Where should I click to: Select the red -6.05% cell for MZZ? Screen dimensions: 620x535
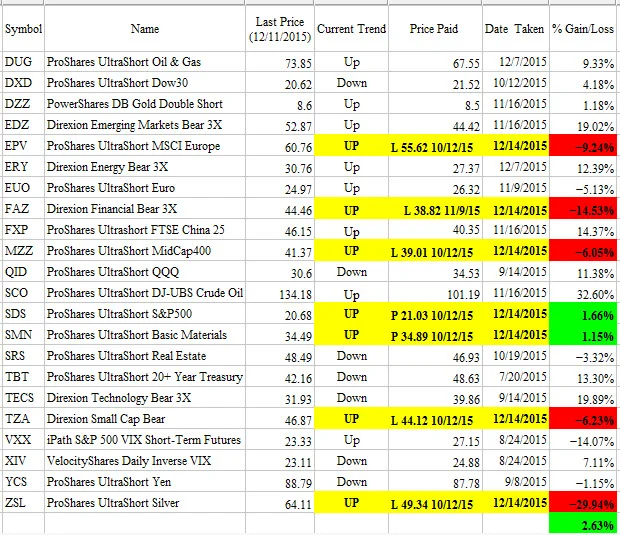tap(583, 251)
